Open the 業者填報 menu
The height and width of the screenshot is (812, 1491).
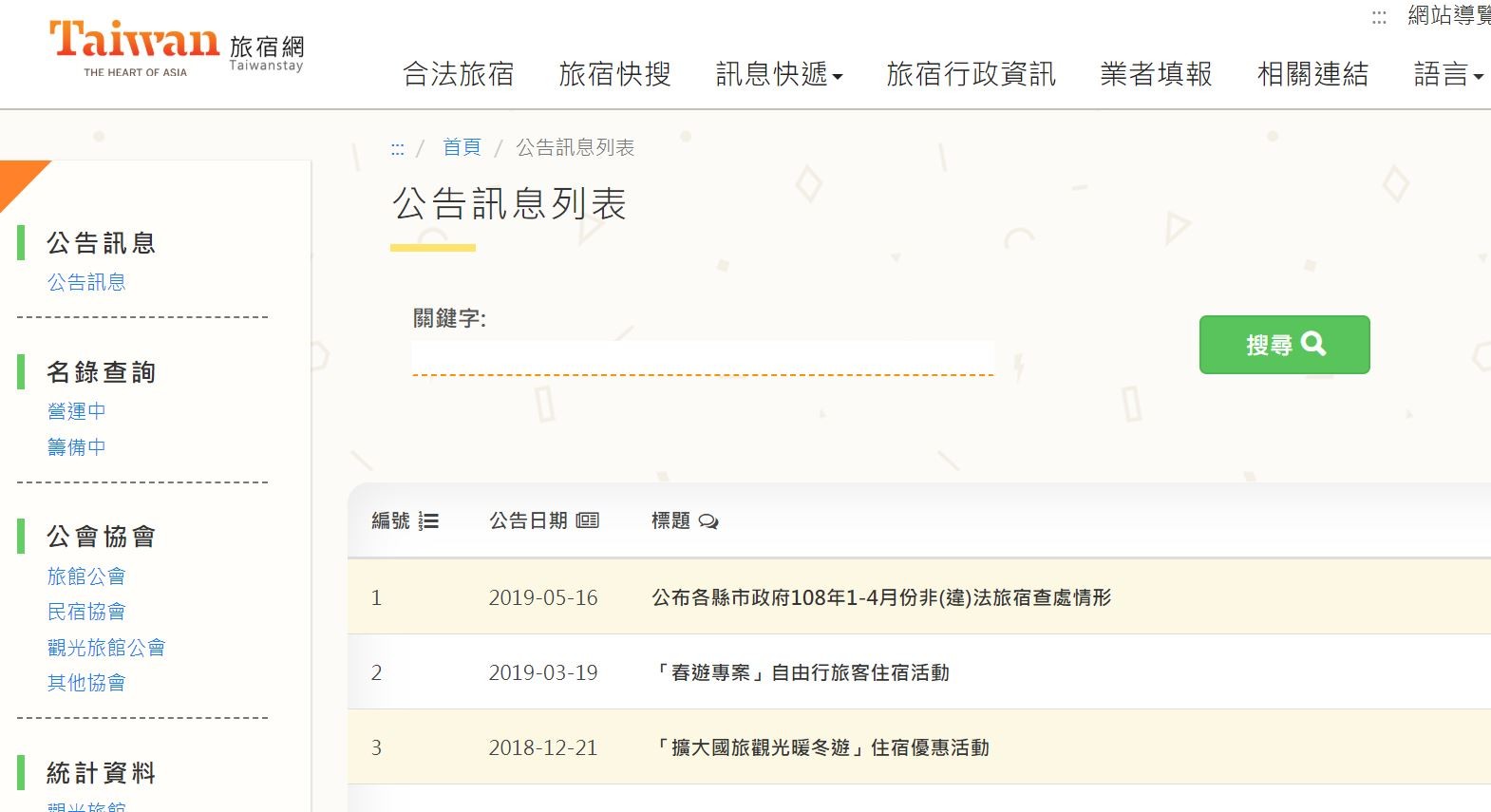(x=1156, y=74)
